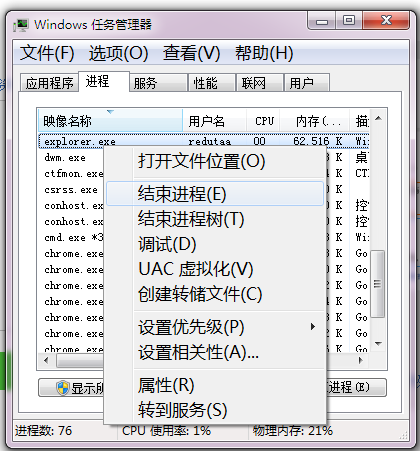The height and width of the screenshot is (451, 420).
Task: Click the vertical scrollbar down arrow
Action: click(378, 343)
